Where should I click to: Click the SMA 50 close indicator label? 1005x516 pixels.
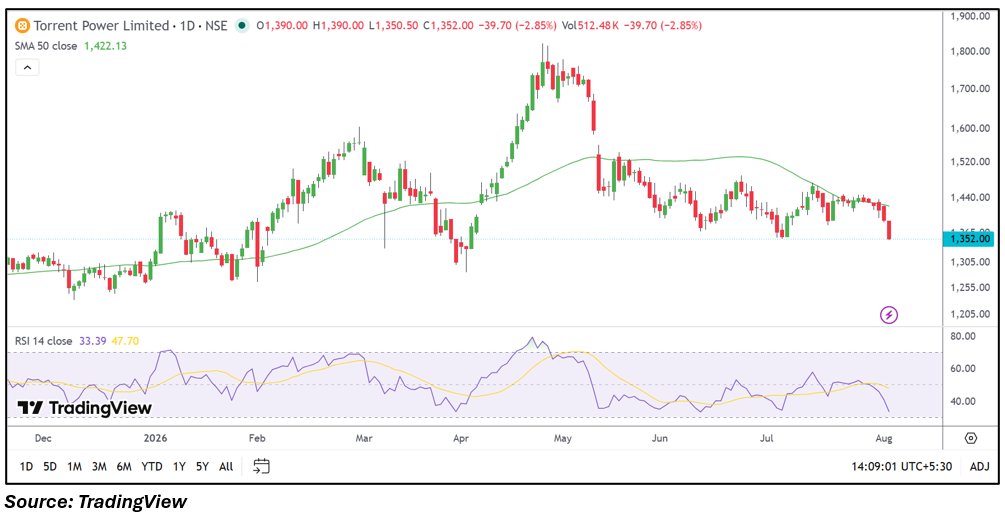tap(46, 46)
